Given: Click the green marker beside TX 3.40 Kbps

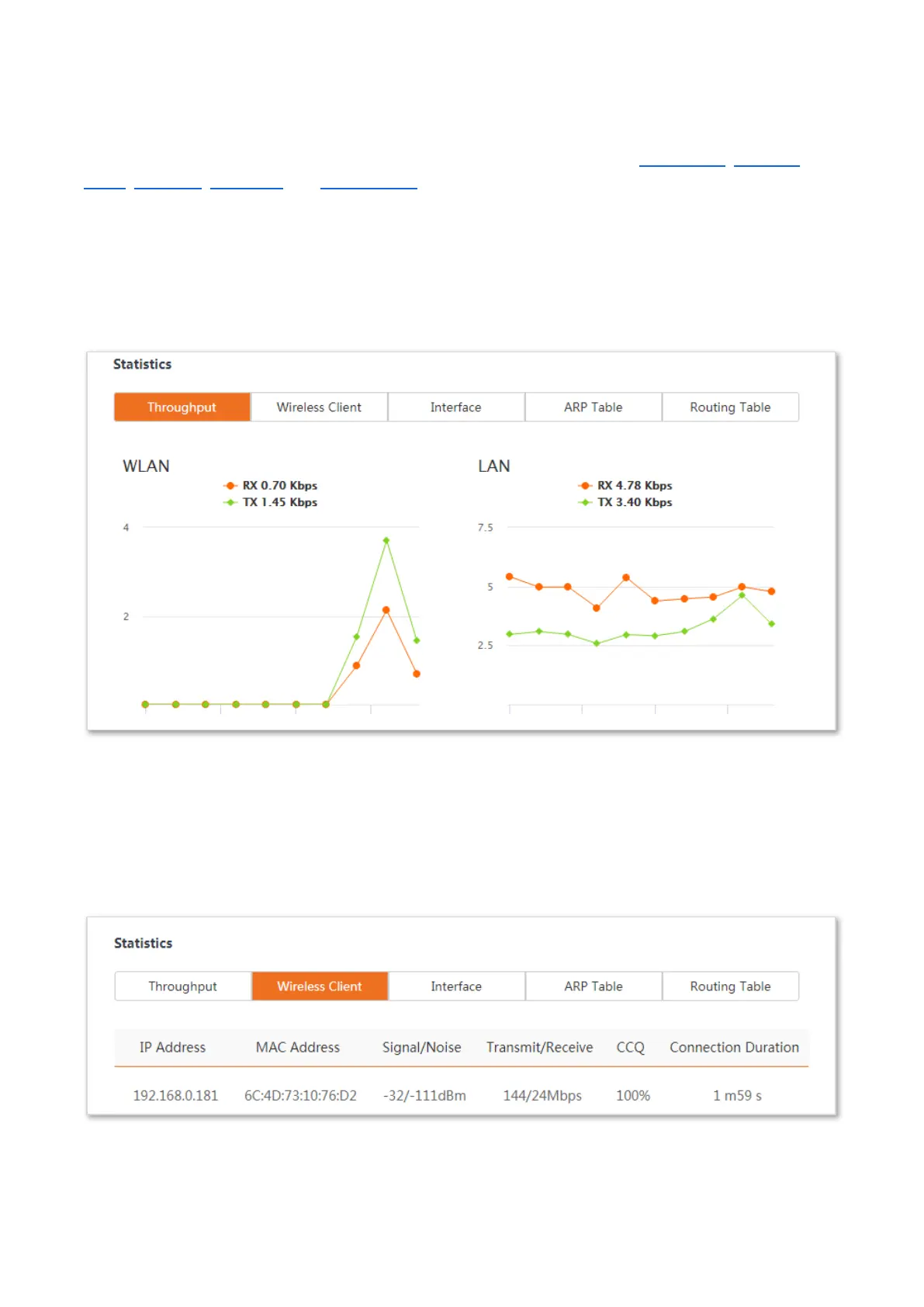Looking at the screenshot, I should (585, 502).
